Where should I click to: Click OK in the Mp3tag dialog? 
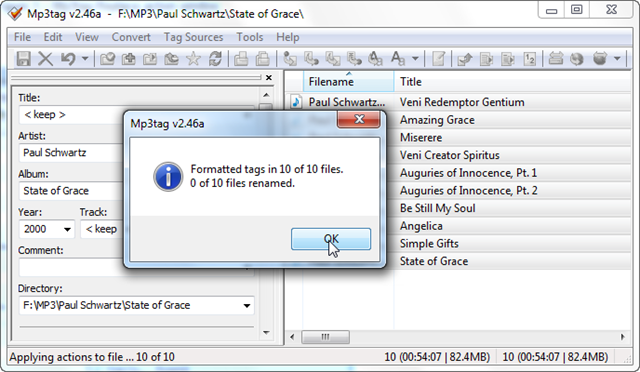tap(331, 239)
